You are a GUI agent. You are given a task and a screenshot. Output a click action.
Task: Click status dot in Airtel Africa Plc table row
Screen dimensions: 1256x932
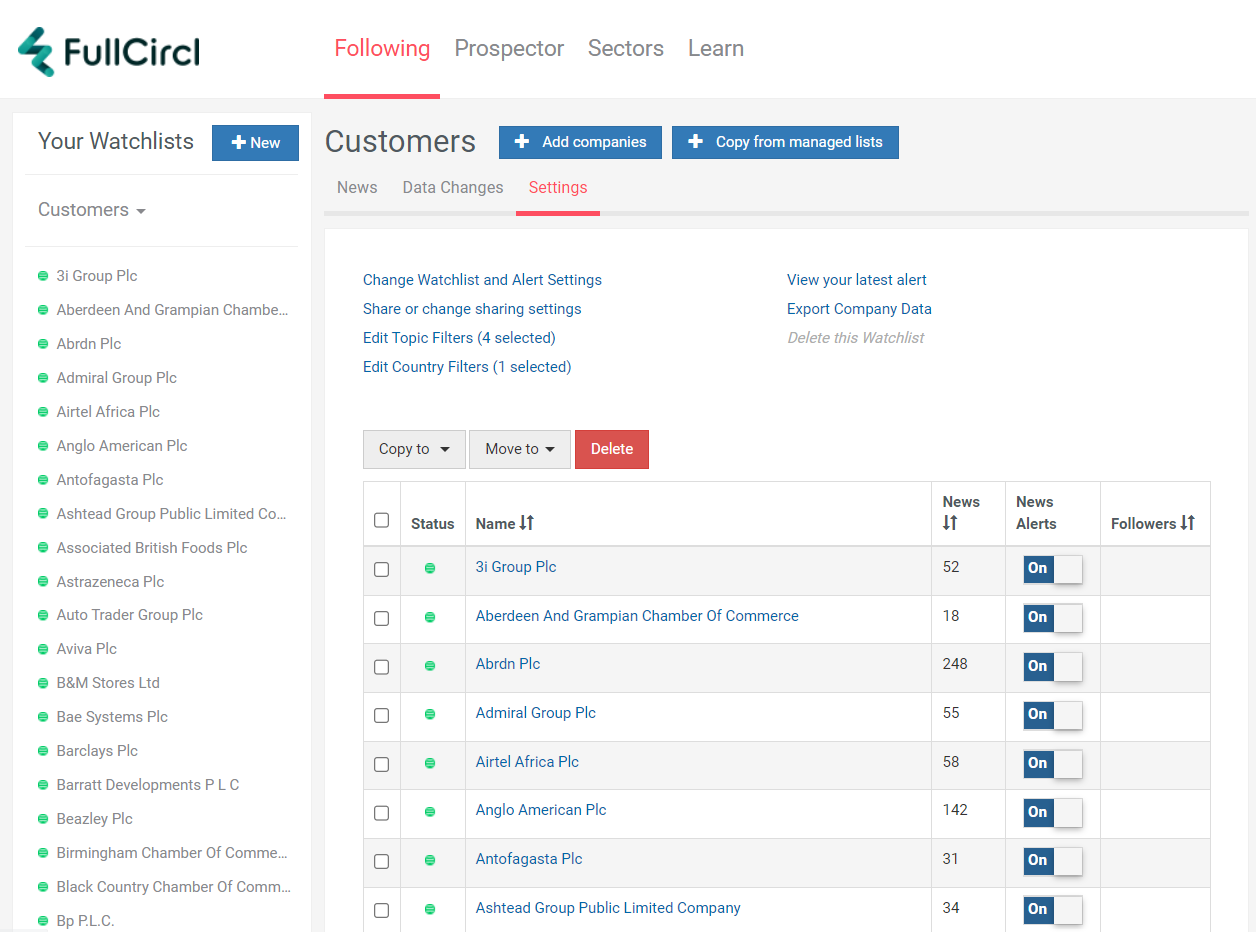pyautogui.click(x=430, y=763)
